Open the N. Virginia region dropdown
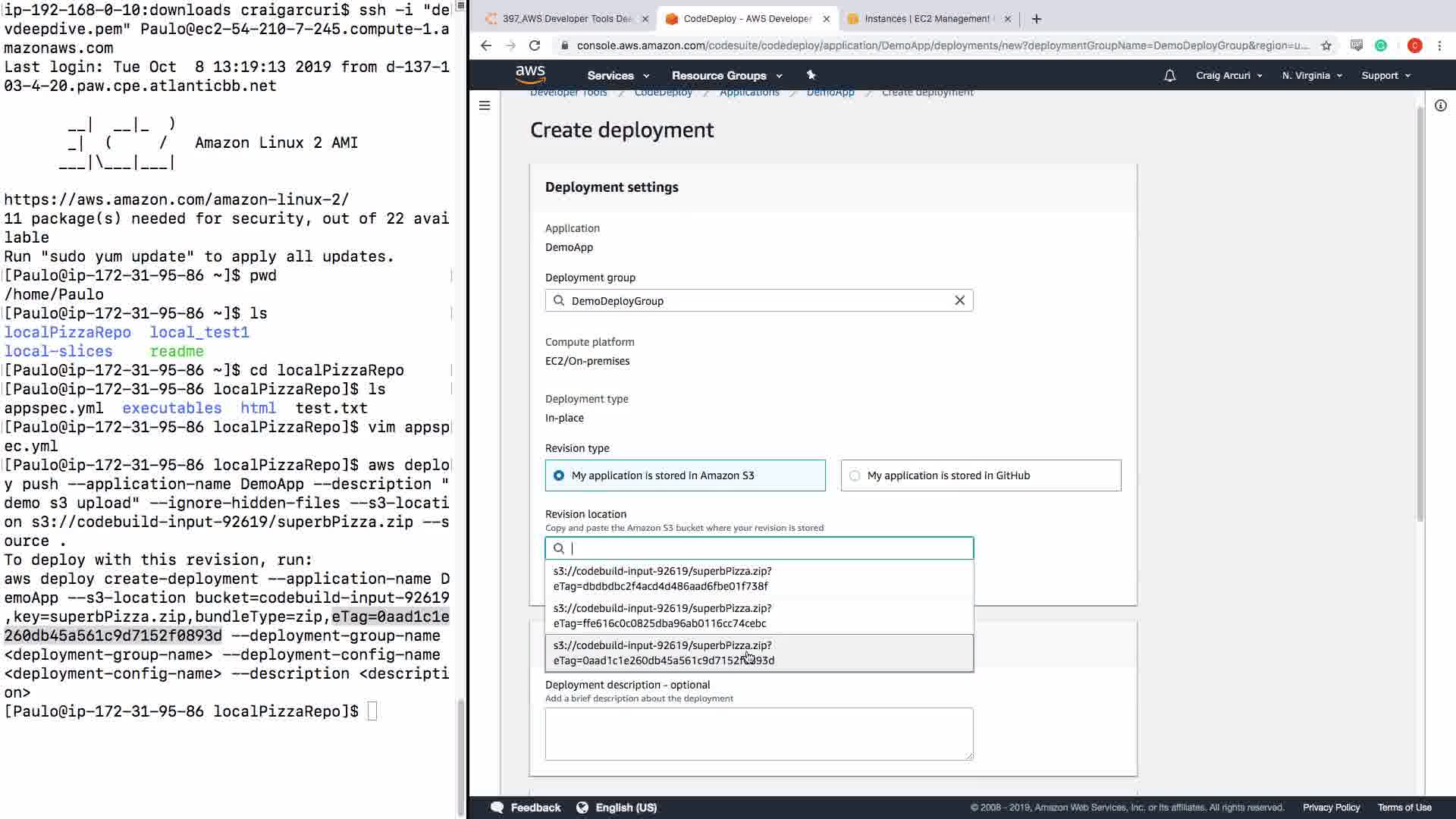The width and height of the screenshot is (1456, 819). 1311,76
